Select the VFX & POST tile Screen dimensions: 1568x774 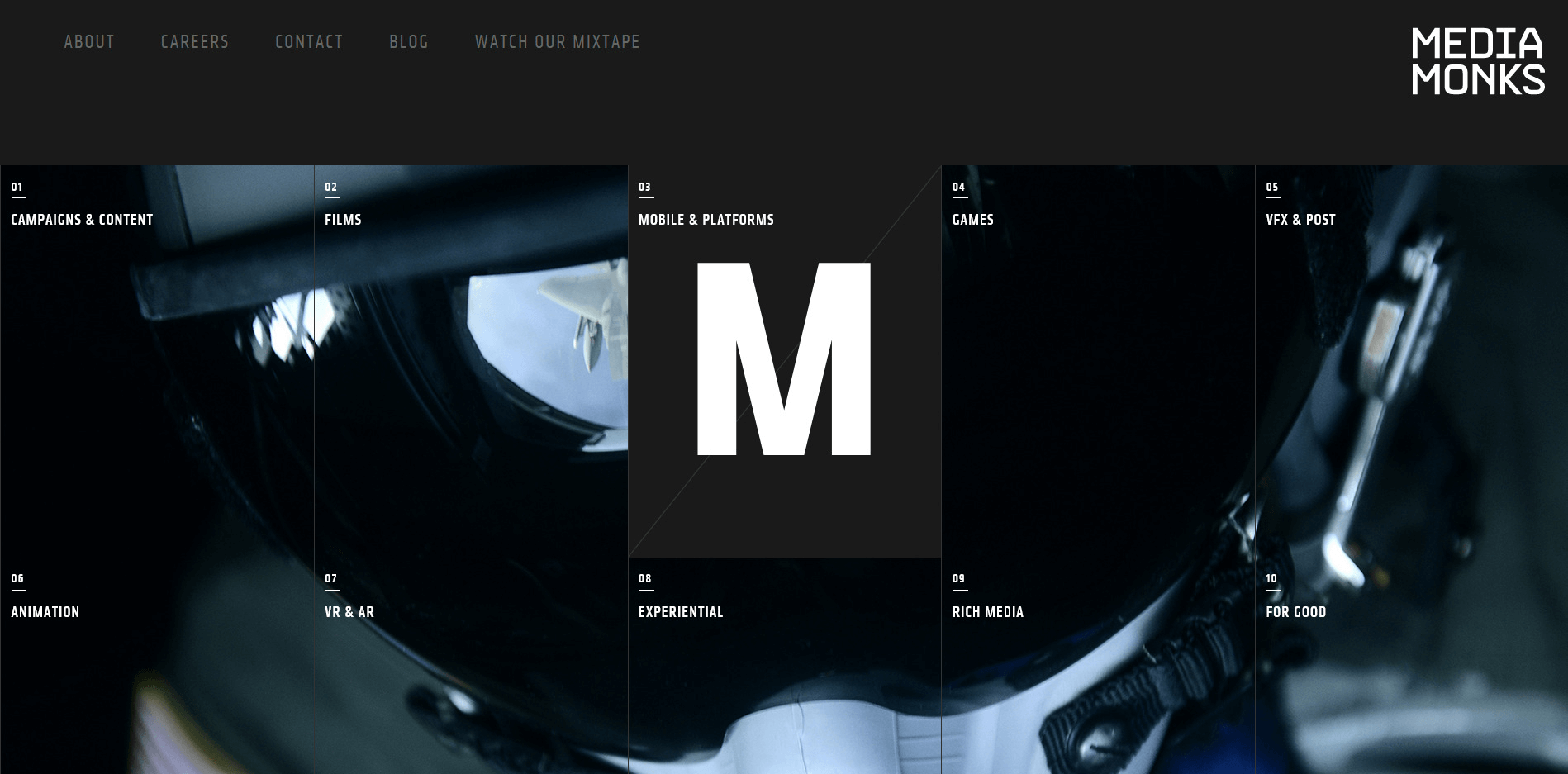coord(1300,220)
